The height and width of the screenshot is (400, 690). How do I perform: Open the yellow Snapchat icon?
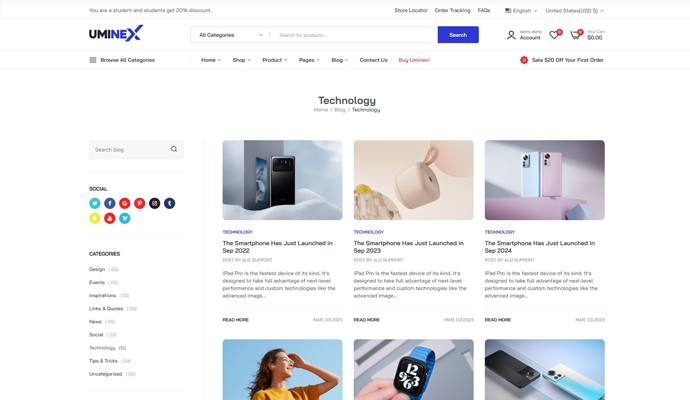point(95,218)
